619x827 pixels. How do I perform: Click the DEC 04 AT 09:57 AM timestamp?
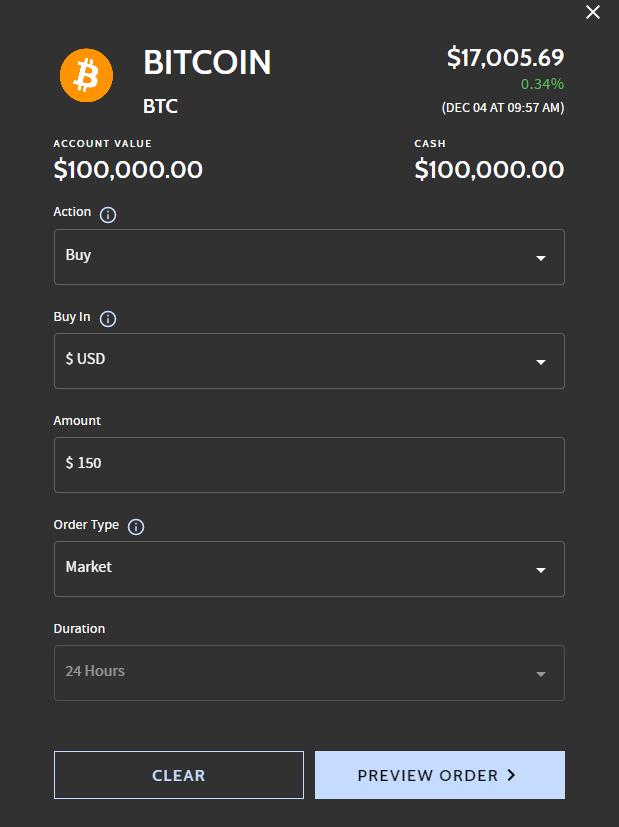point(503,107)
